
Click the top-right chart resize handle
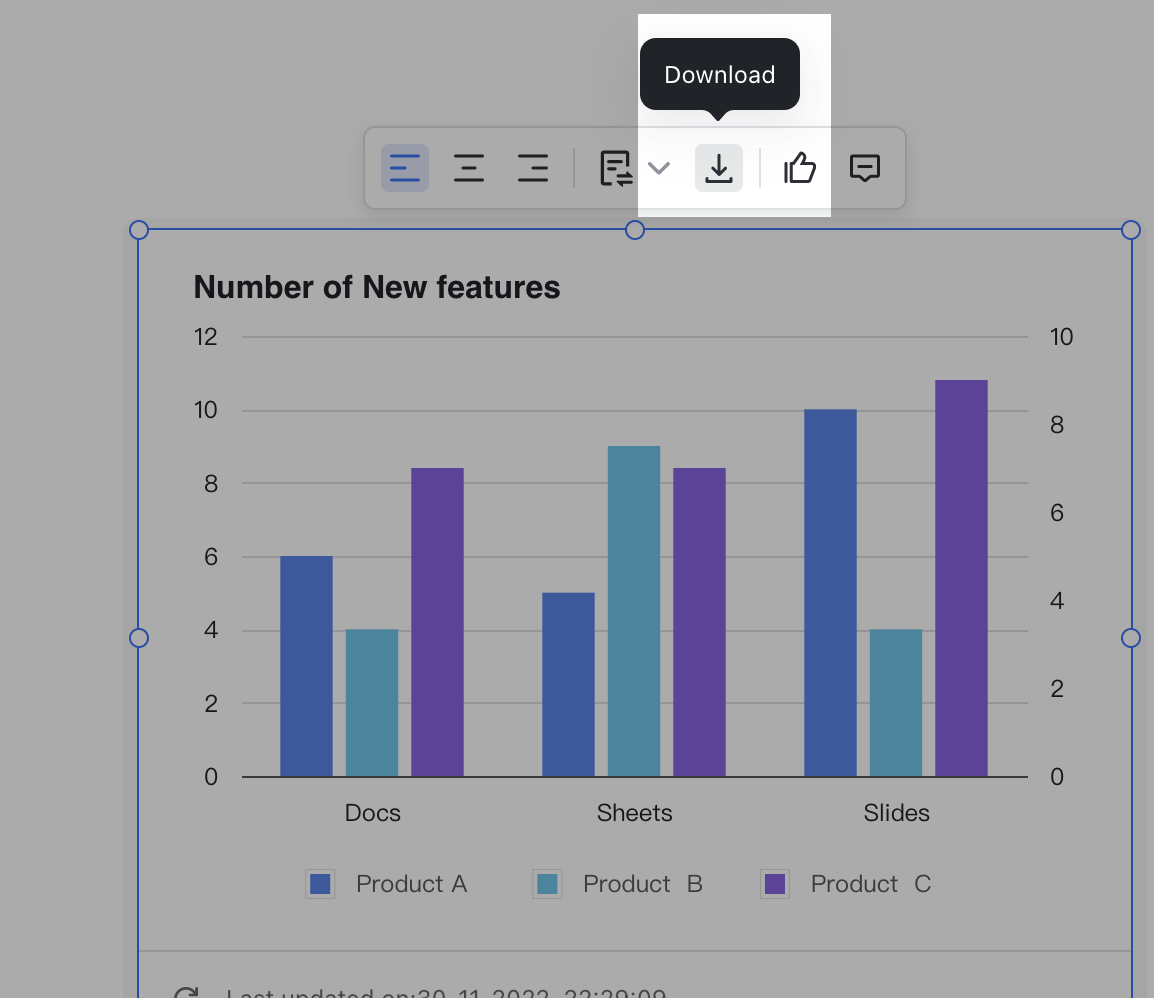pyautogui.click(x=1131, y=230)
